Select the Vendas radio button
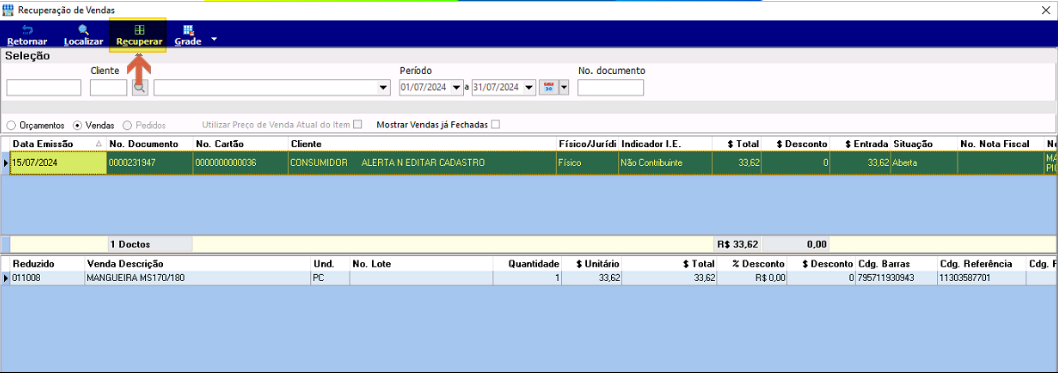The height and width of the screenshot is (373, 1058). (x=78, y=125)
